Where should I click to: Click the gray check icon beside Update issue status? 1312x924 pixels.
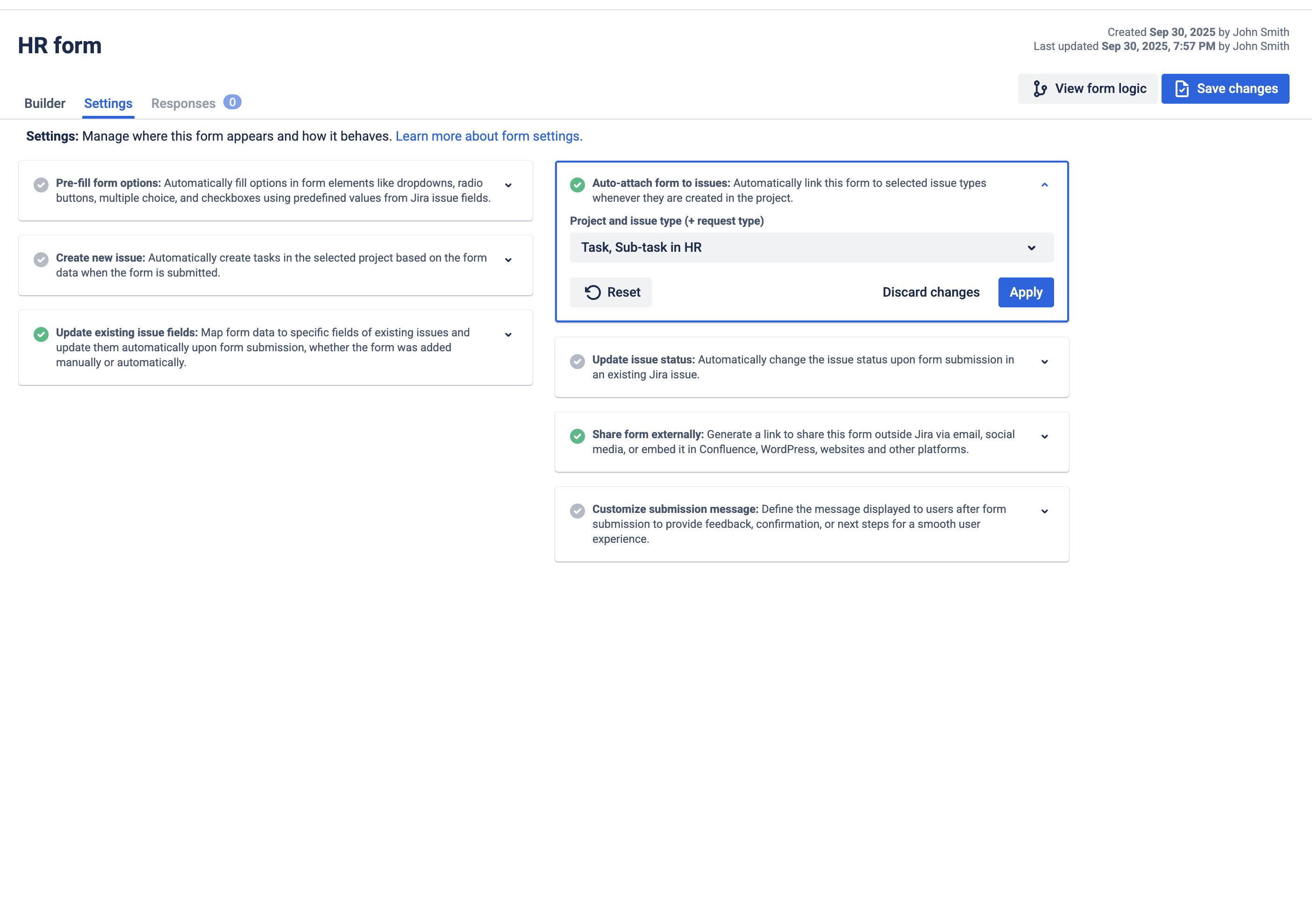(577, 362)
